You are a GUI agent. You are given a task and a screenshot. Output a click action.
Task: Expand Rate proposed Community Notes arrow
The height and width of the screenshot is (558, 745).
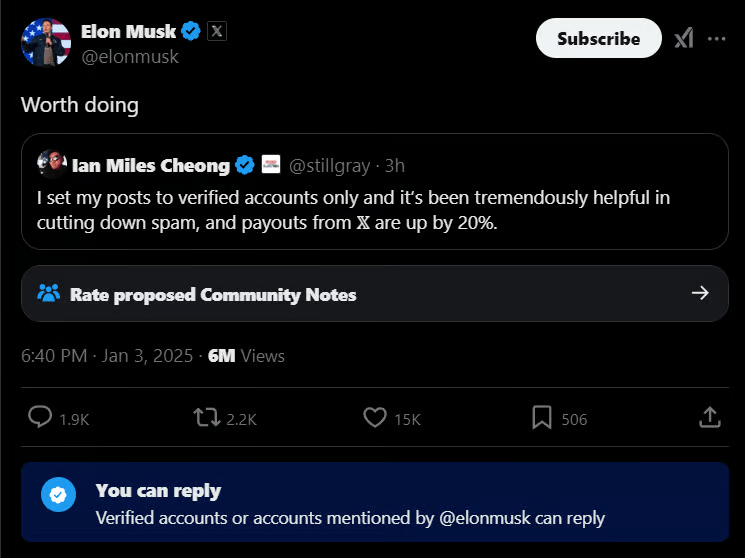click(700, 294)
